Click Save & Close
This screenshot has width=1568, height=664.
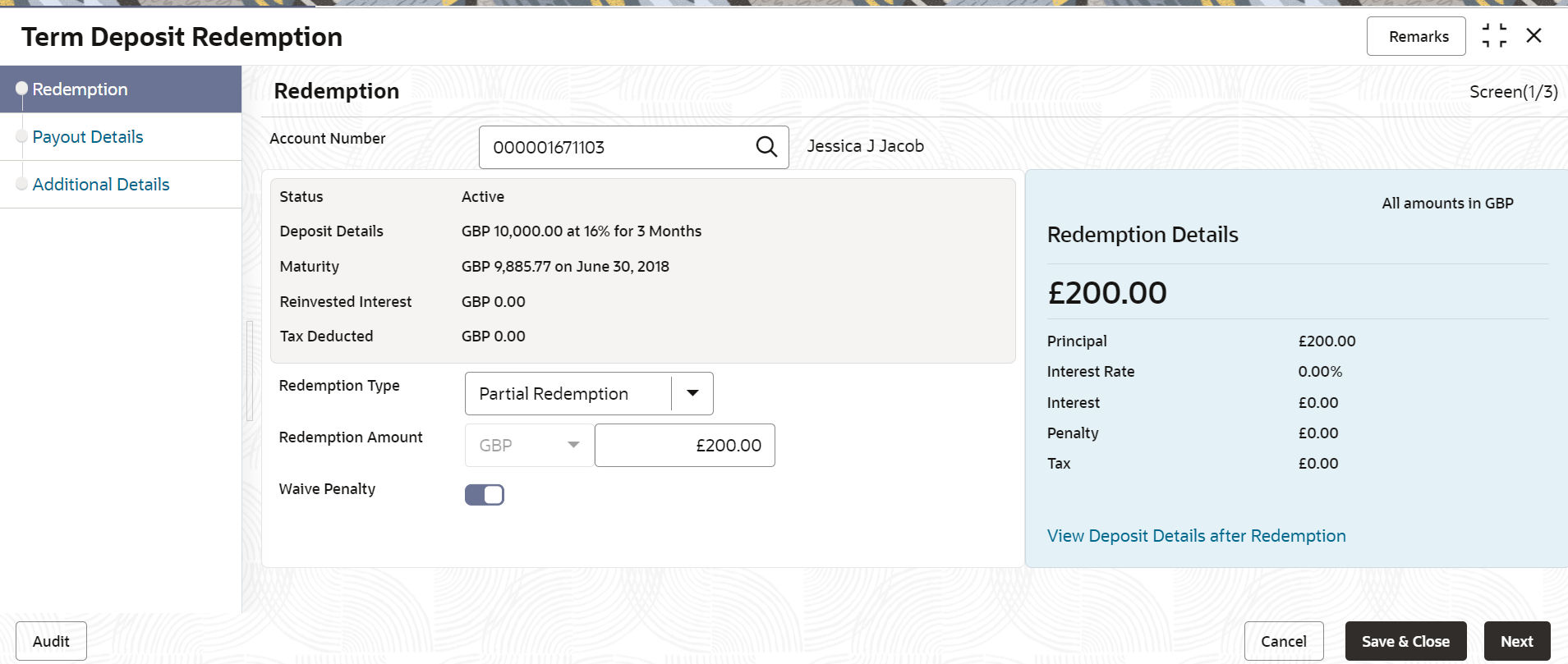pyautogui.click(x=1405, y=641)
